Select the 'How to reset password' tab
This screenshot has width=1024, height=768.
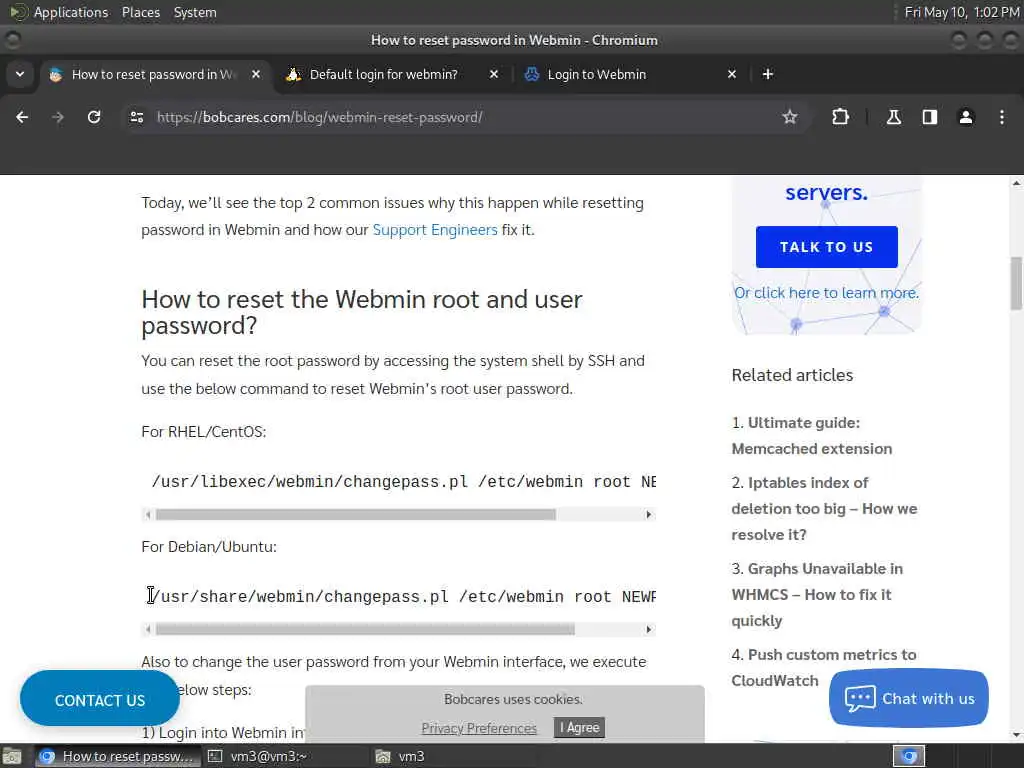tap(154, 74)
